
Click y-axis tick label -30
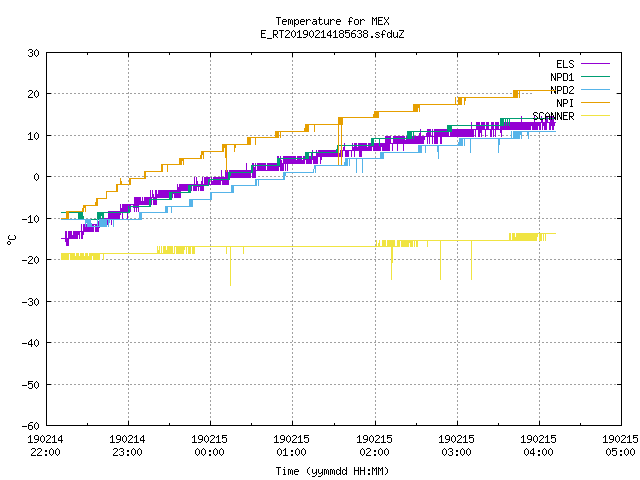tap(31, 302)
